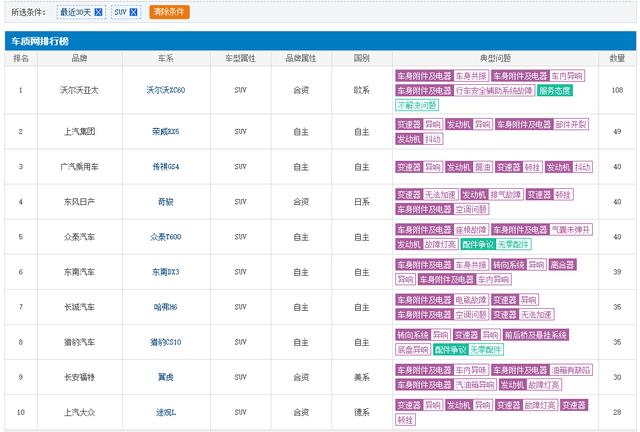
Task: Open the 荣威RX5 car series link
Action: [x=166, y=131]
